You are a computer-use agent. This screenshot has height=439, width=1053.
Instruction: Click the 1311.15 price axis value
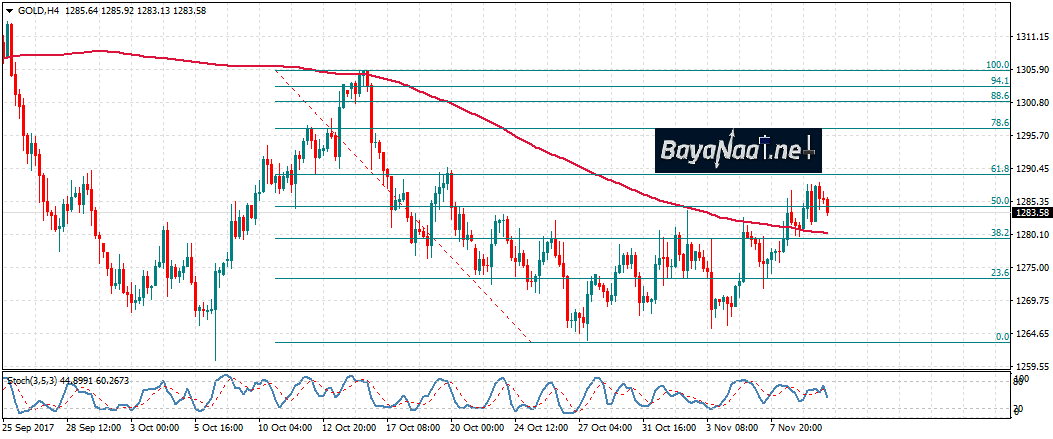point(1031,37)
